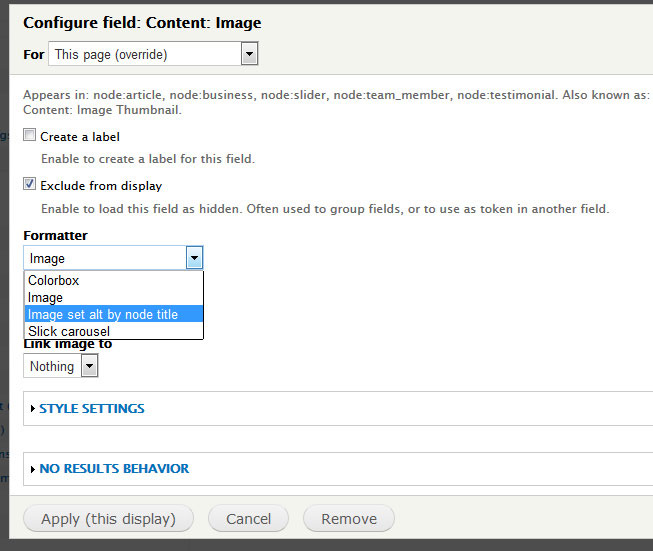
Task: Click the arrow button of the For selector
Action: pos(249,54)
